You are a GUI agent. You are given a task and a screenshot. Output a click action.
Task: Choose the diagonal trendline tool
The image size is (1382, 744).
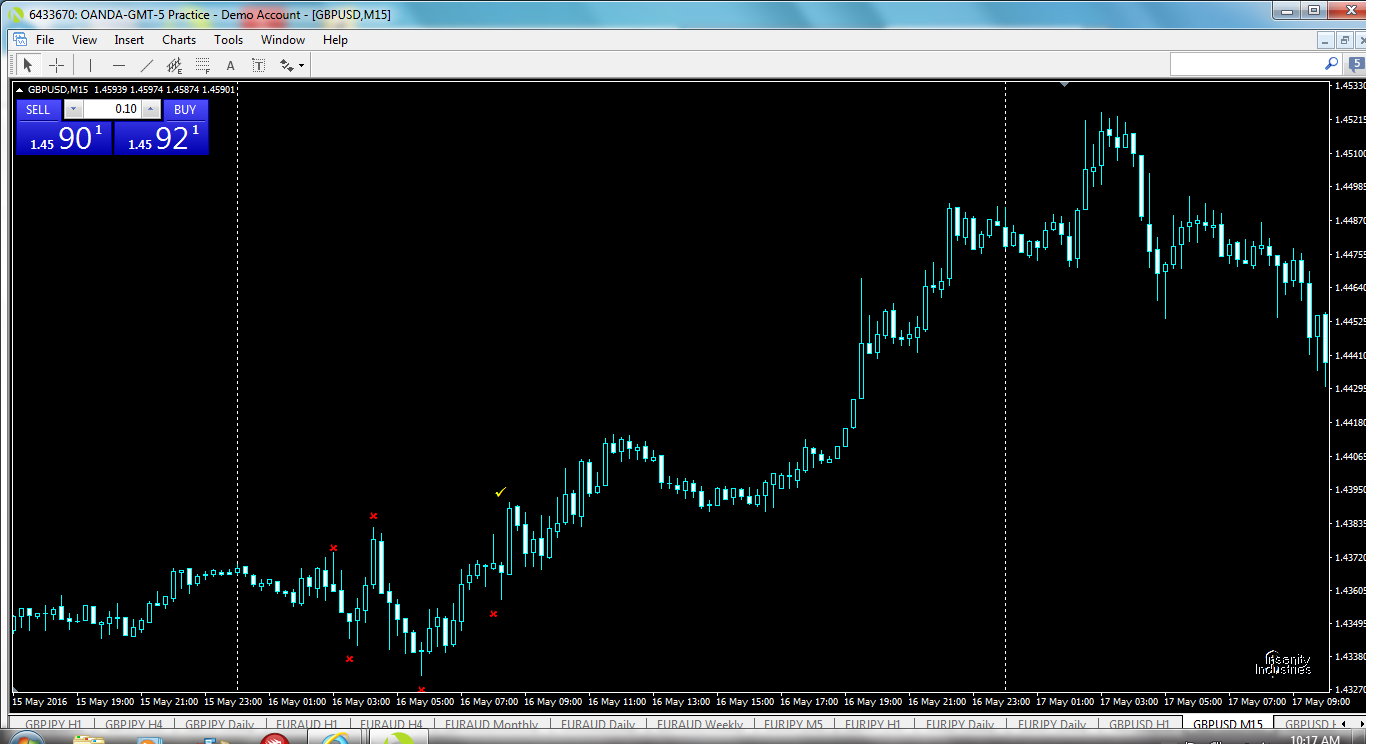click(x=147, y=65)
